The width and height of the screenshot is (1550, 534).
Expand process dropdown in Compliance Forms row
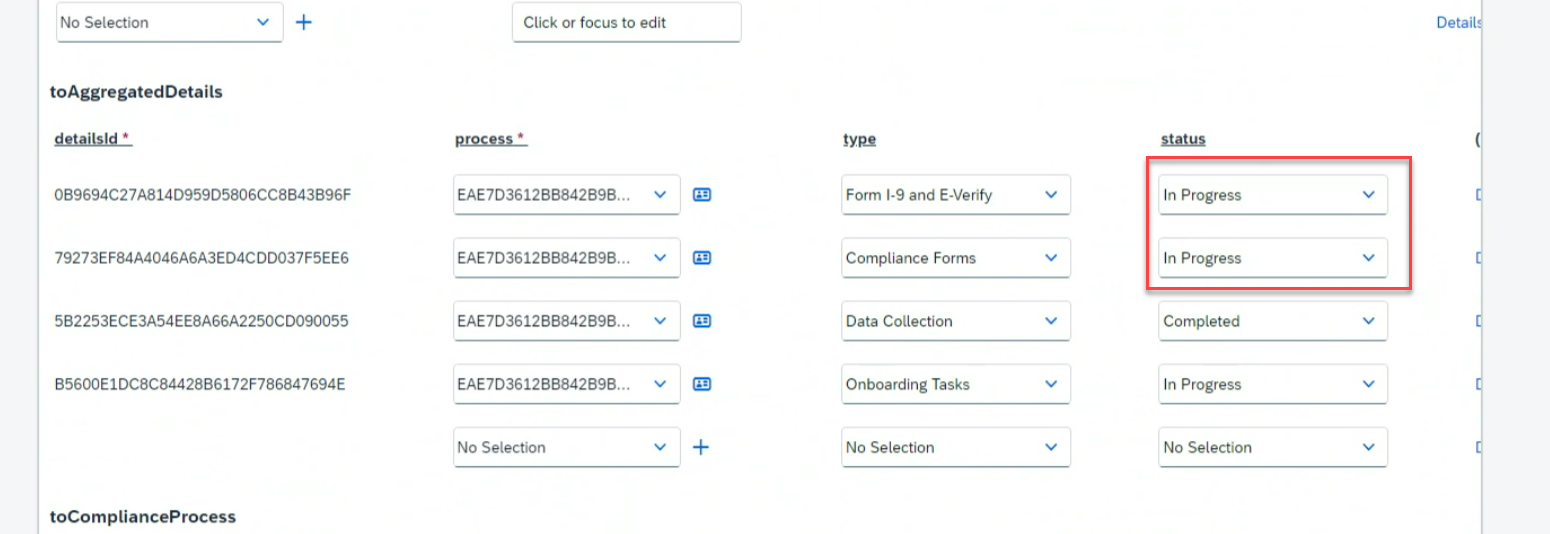click(x=567, y=258)
